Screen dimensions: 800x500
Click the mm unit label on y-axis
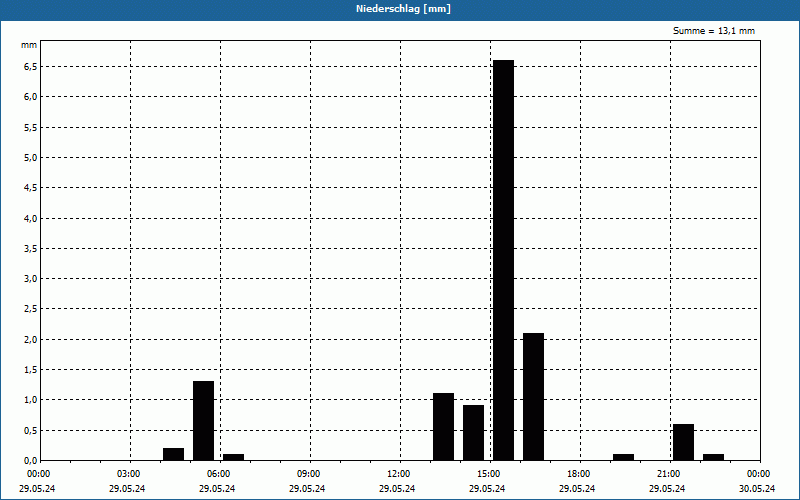point(29,45)
